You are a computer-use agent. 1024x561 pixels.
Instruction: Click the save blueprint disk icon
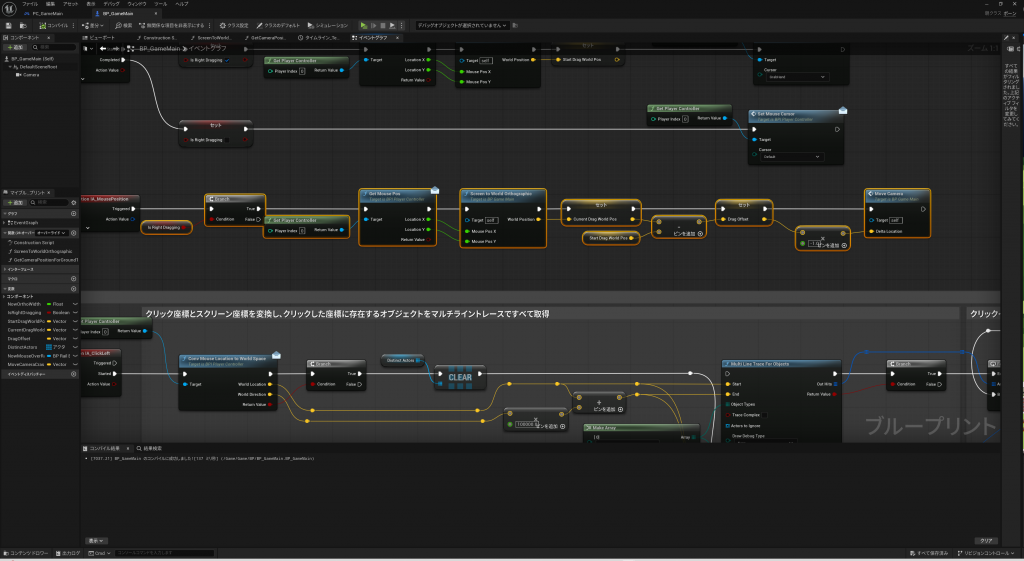[8, 25]
